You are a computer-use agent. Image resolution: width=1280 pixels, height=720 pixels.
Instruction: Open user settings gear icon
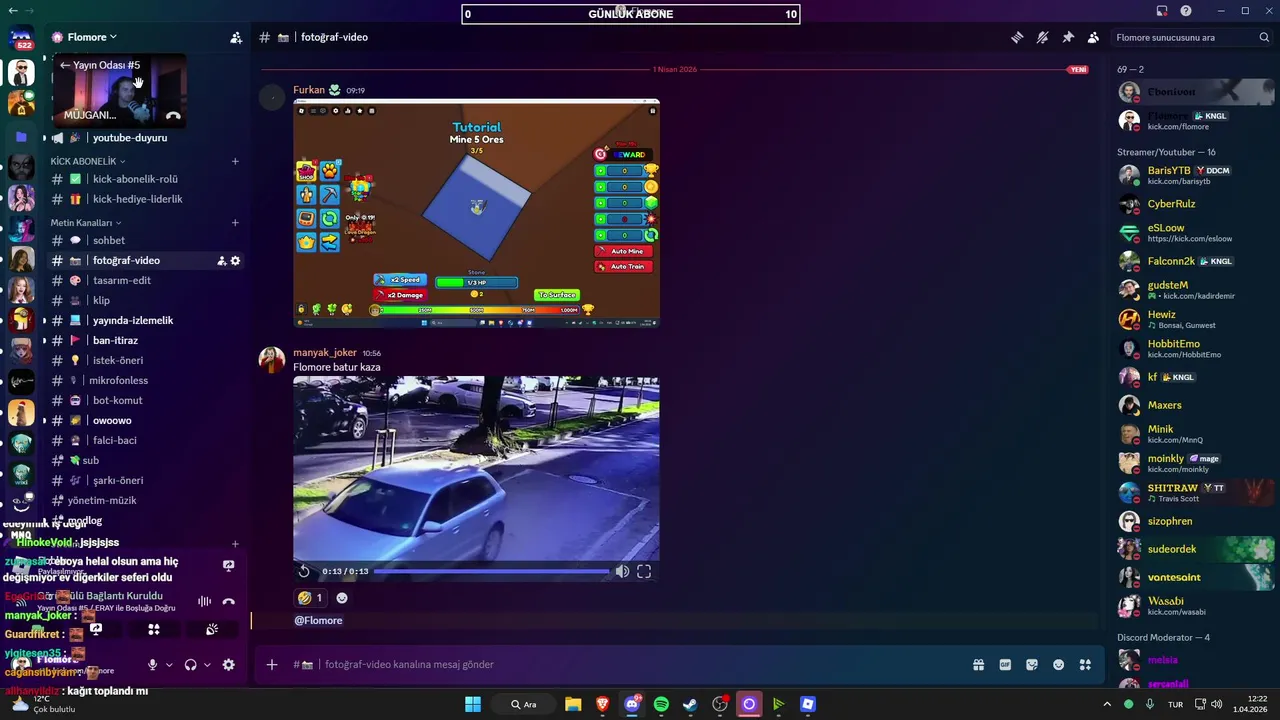click(228, 665)
